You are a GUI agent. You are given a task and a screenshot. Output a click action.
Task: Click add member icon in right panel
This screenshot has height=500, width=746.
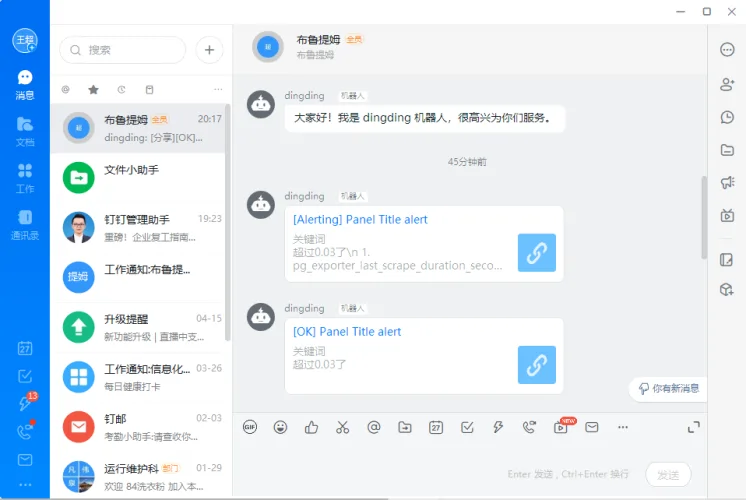pos(727,84)
